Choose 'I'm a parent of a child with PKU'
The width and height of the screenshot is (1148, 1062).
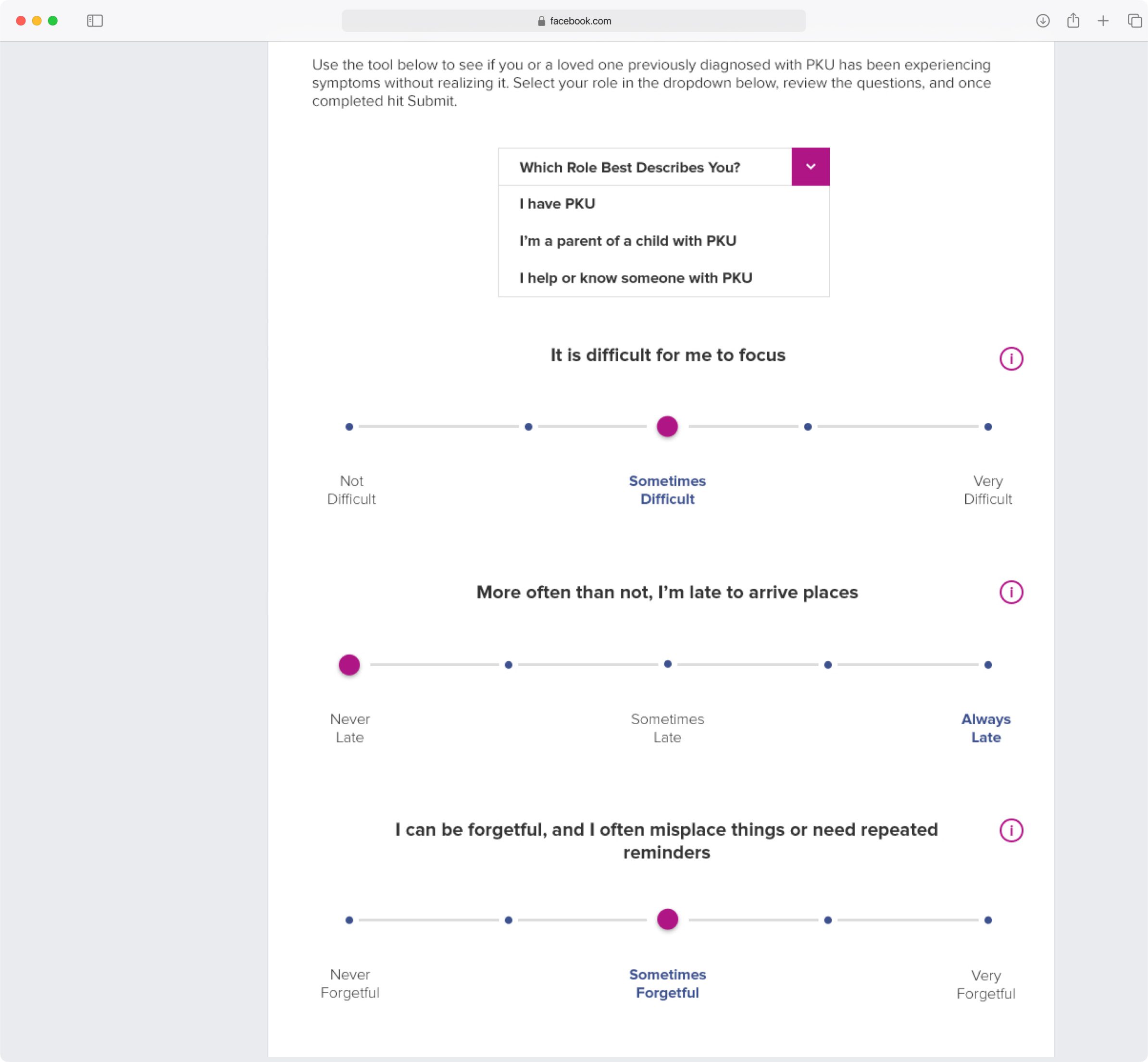coord(627,241)
